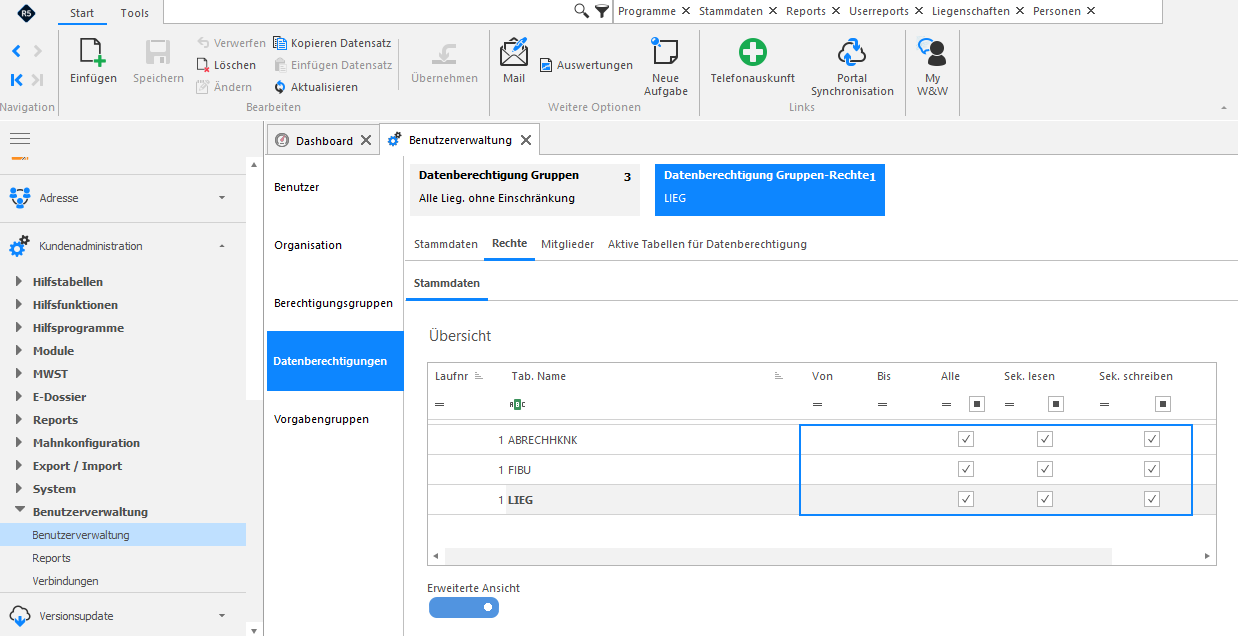Open the Mitglieder tab
This screenshot has height=636, width=1238.
tap(568, 244)
